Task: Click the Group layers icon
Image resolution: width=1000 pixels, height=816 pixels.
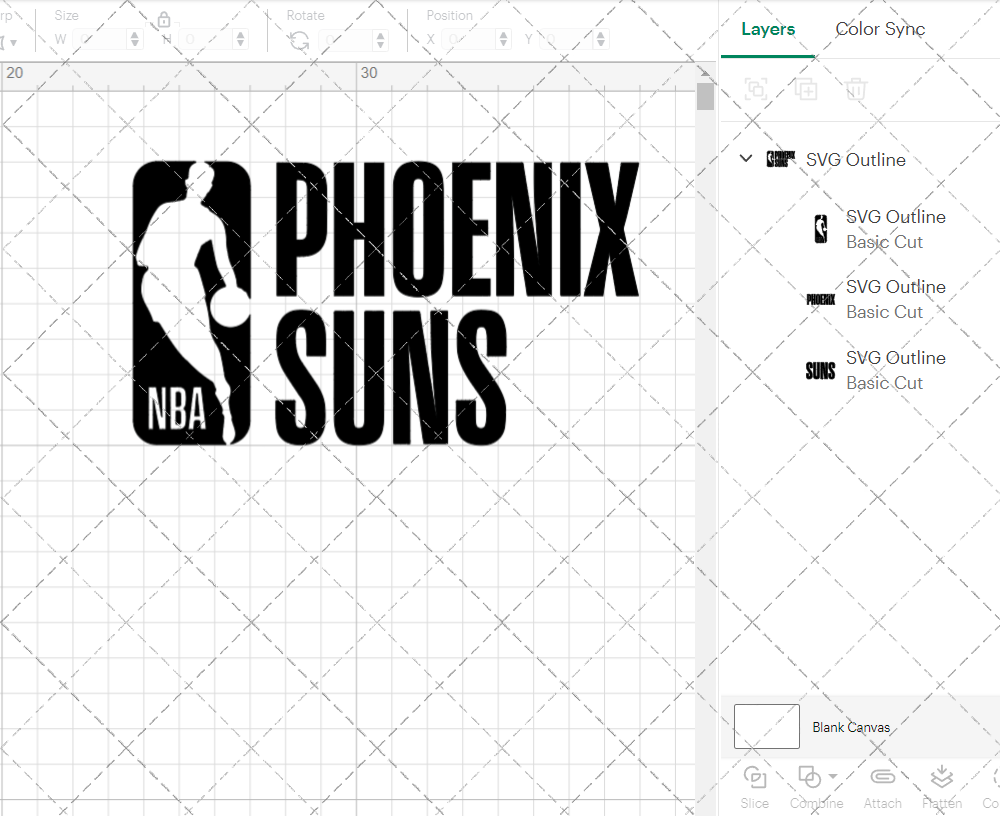Action: (x=756, y=89)
